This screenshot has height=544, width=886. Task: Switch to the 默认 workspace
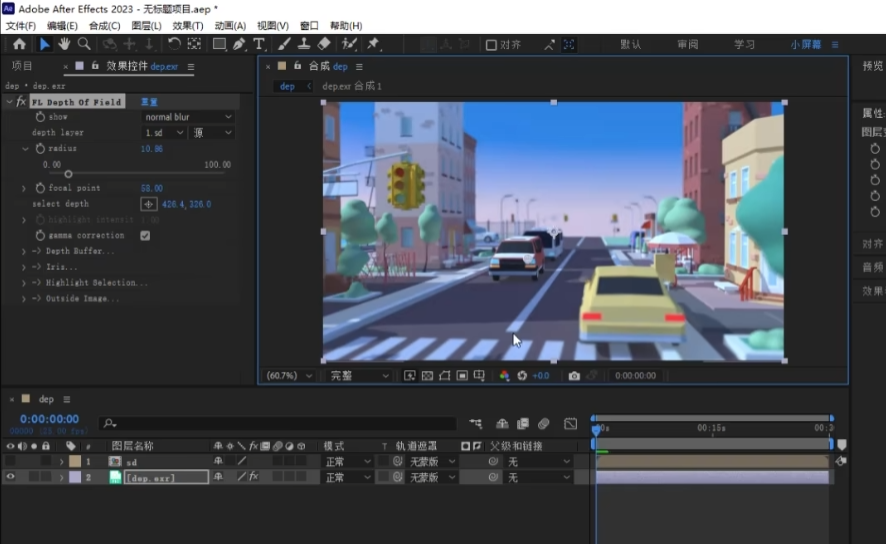pos(631,45)
